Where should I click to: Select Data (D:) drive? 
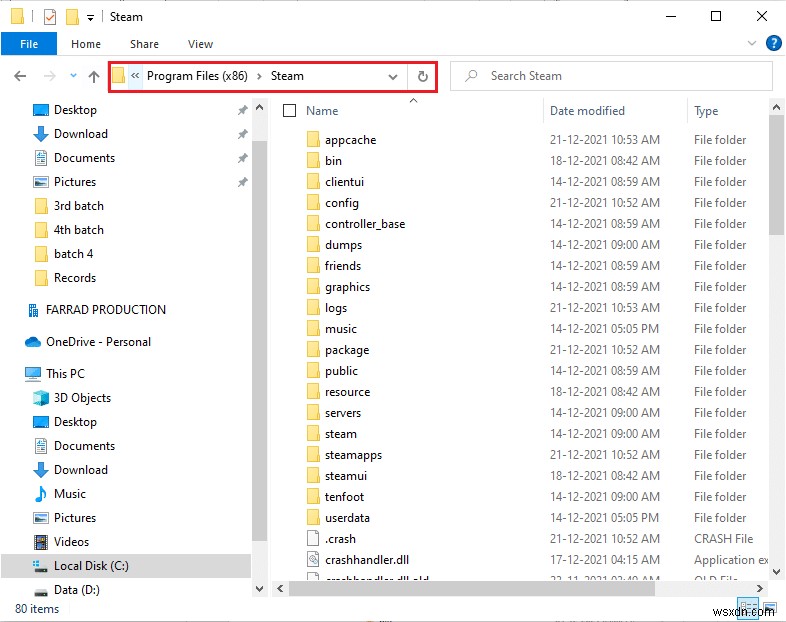coord(77,590)
